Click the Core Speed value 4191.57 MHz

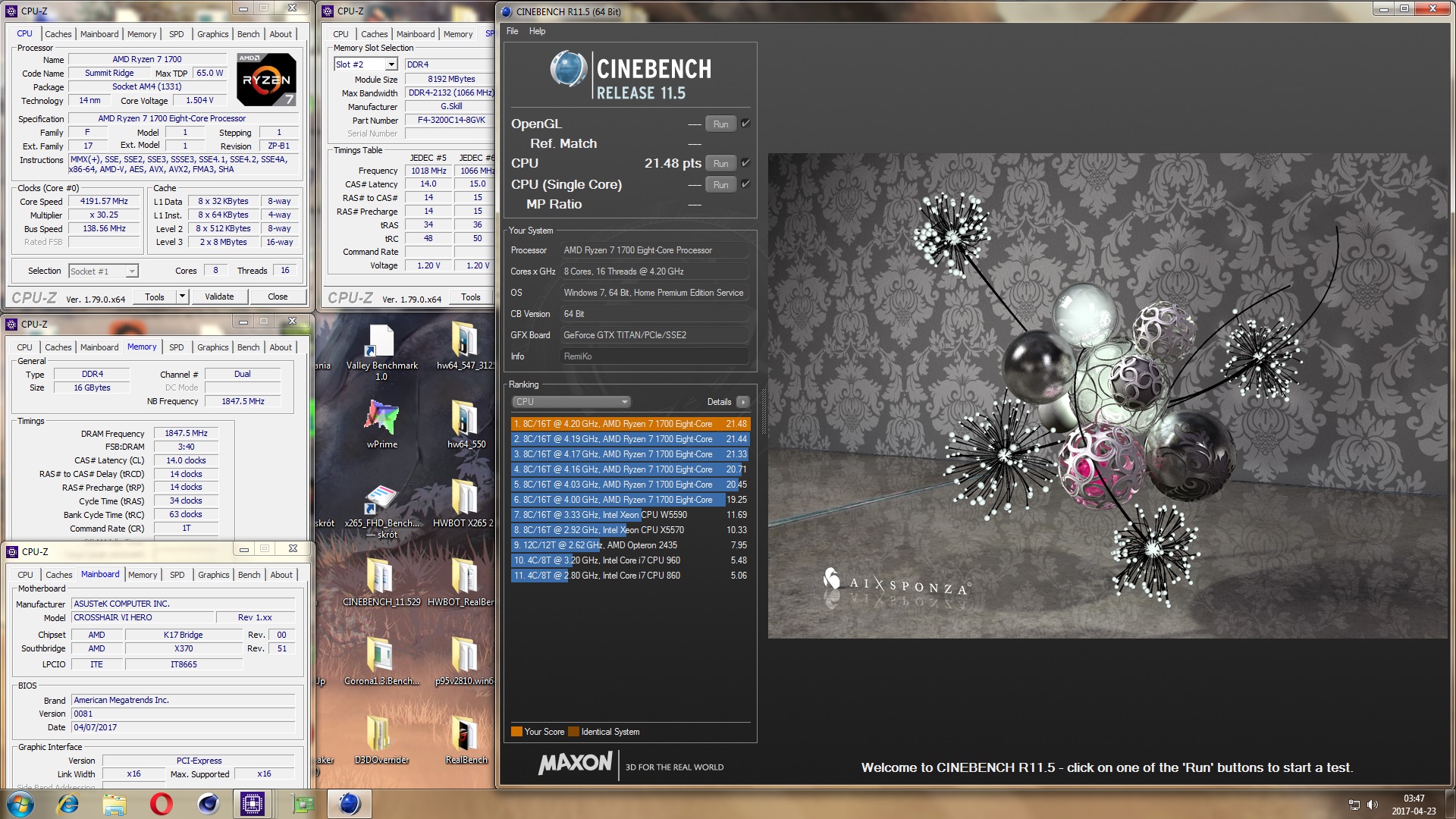tap(105, 202)
